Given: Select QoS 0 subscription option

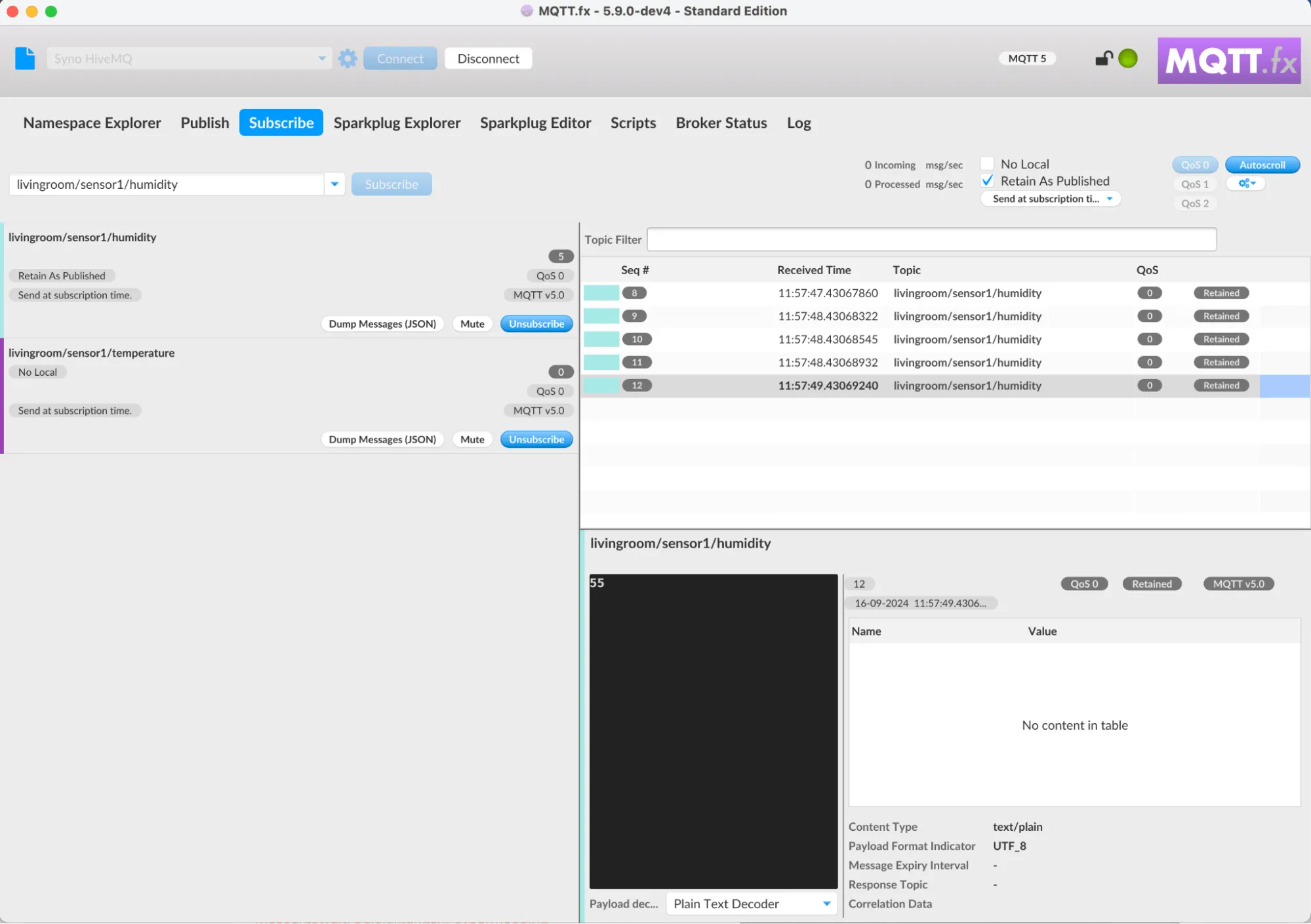Looking at the screenshot, I should point(1195,165).
